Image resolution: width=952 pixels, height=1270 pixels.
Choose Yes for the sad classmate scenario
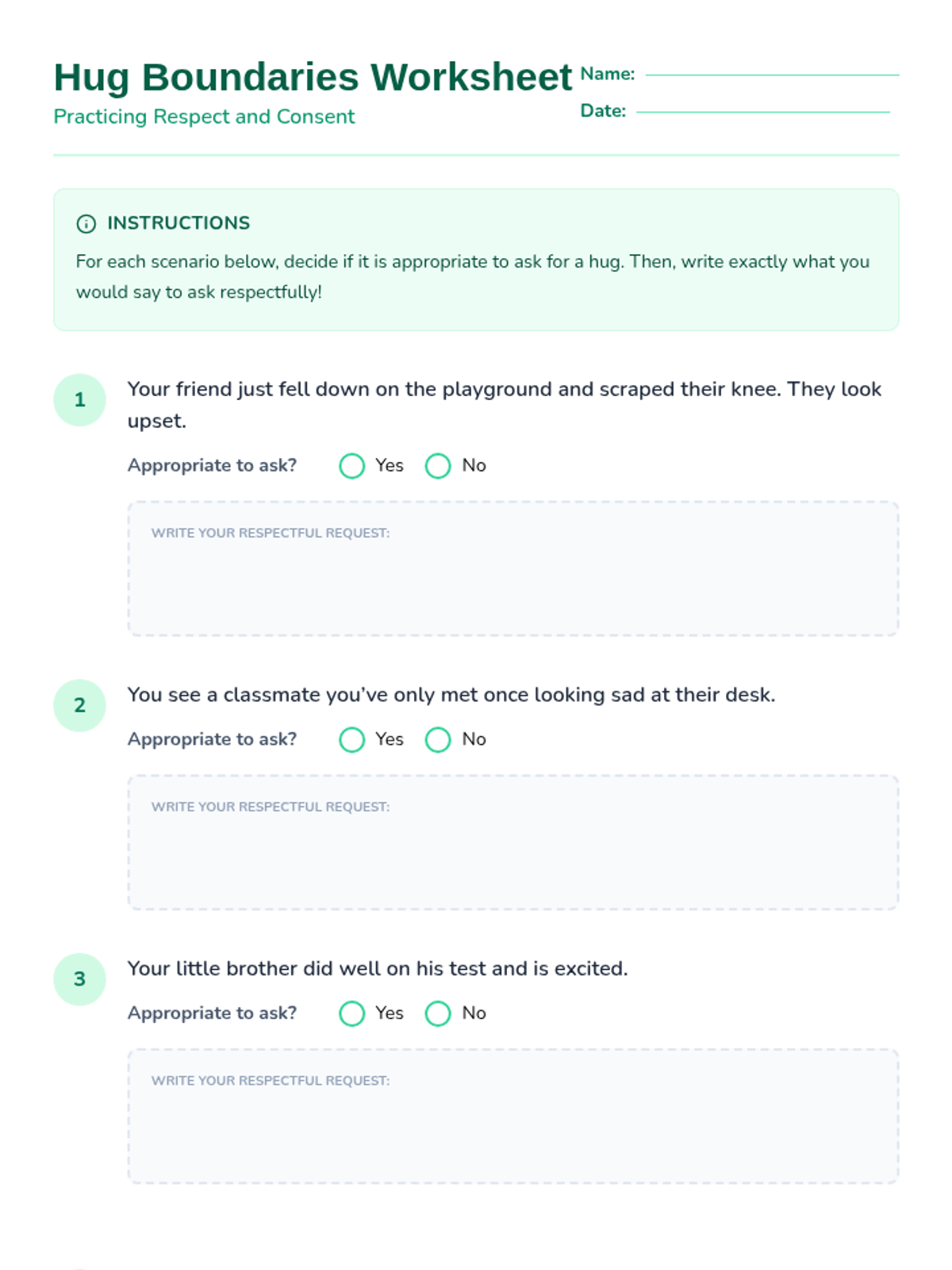(352, 740)
